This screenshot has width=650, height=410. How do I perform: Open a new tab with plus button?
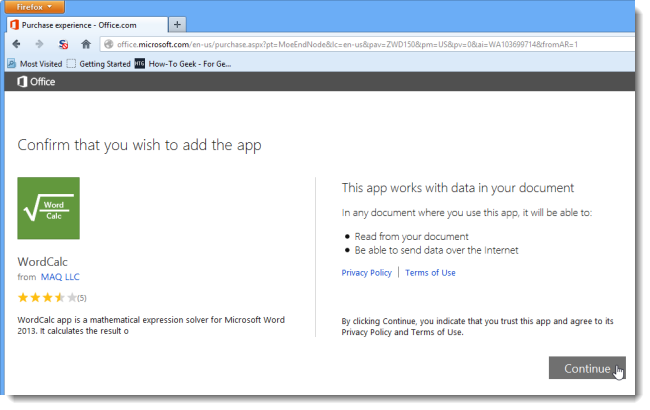pyautogui.click(x=177, y=25)
